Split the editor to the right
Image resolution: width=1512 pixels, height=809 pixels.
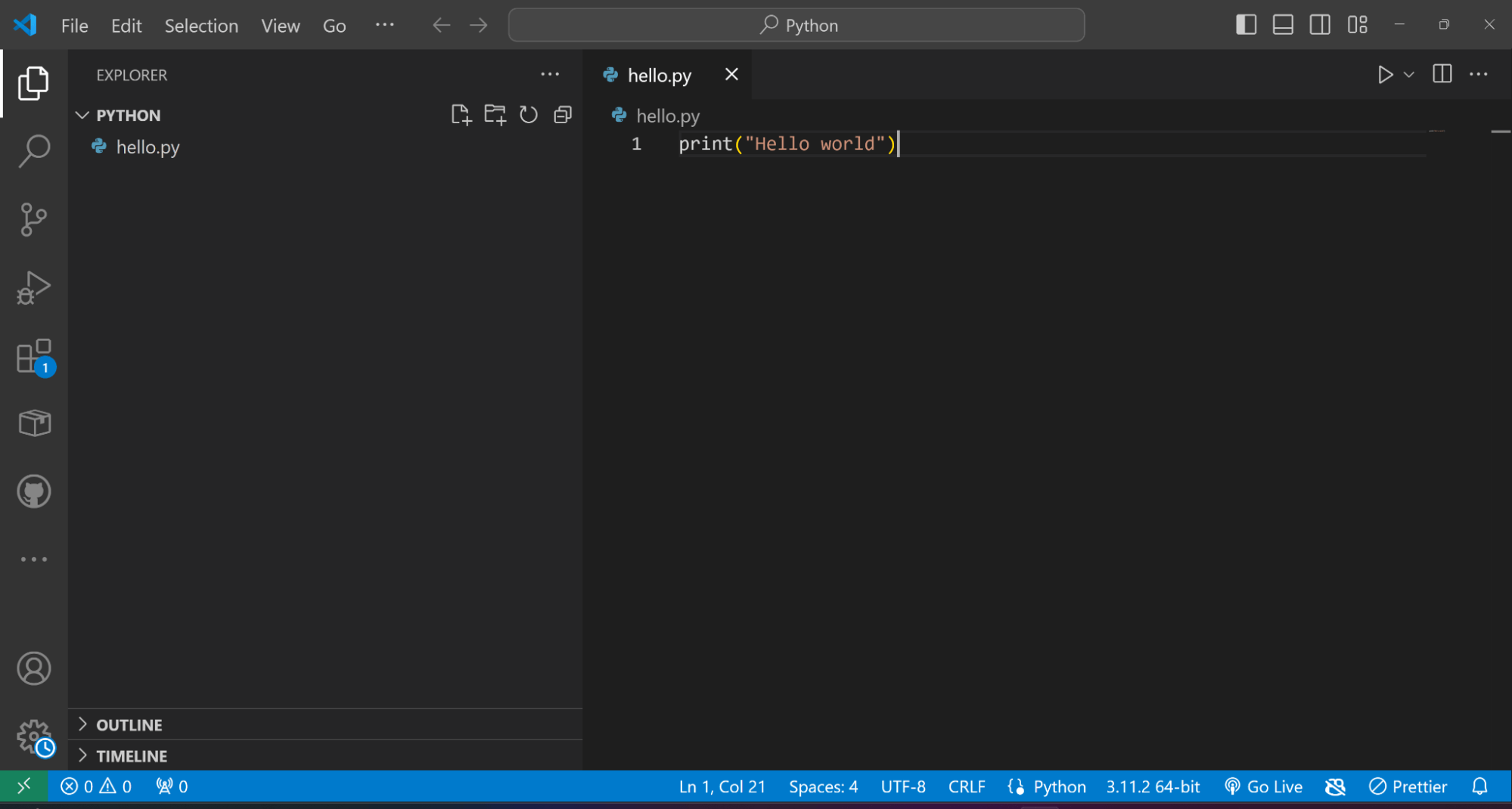pyautogui.click(x=1442, y=74)
